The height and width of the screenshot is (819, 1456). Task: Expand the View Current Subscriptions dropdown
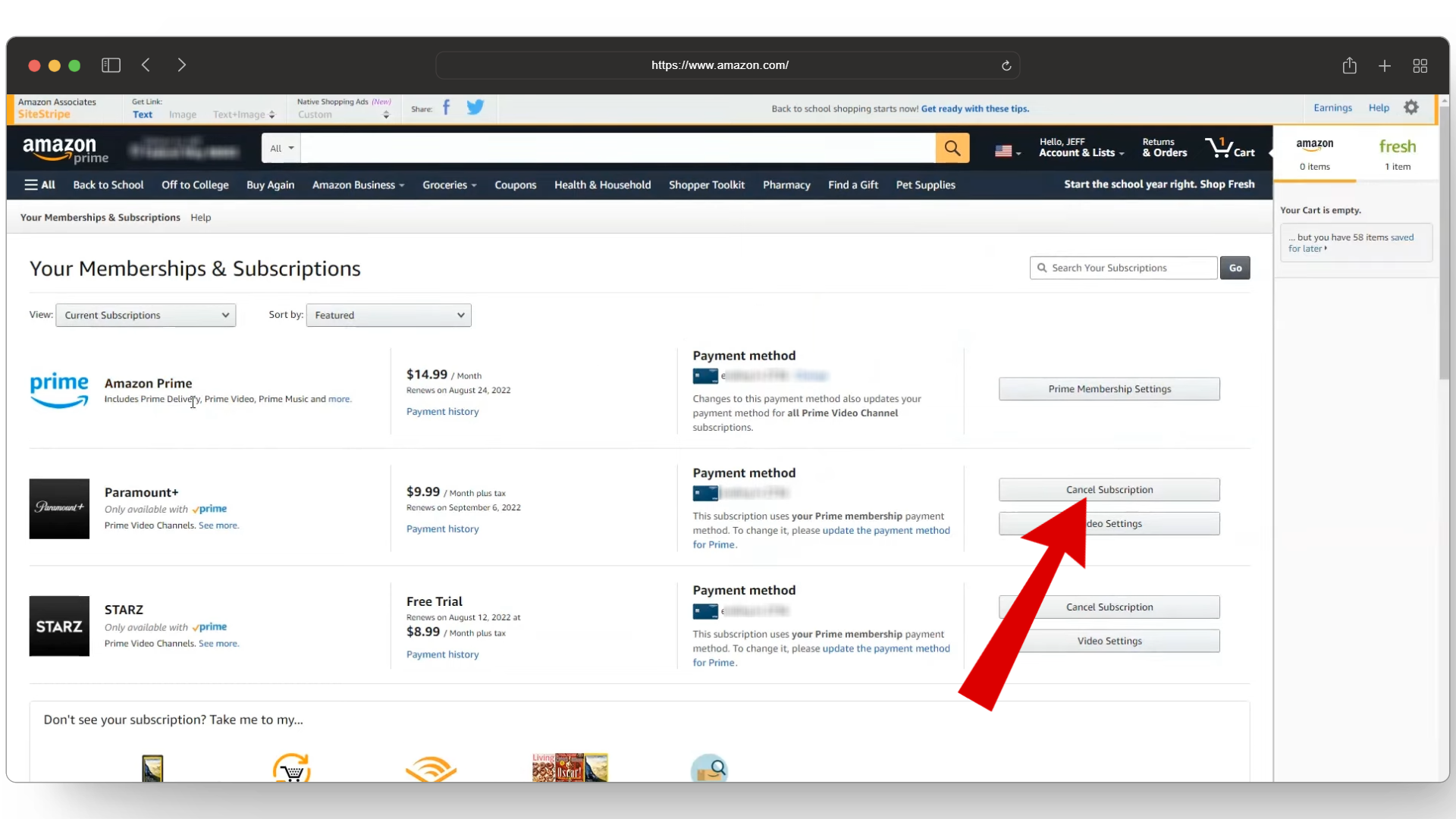(146, 315)
